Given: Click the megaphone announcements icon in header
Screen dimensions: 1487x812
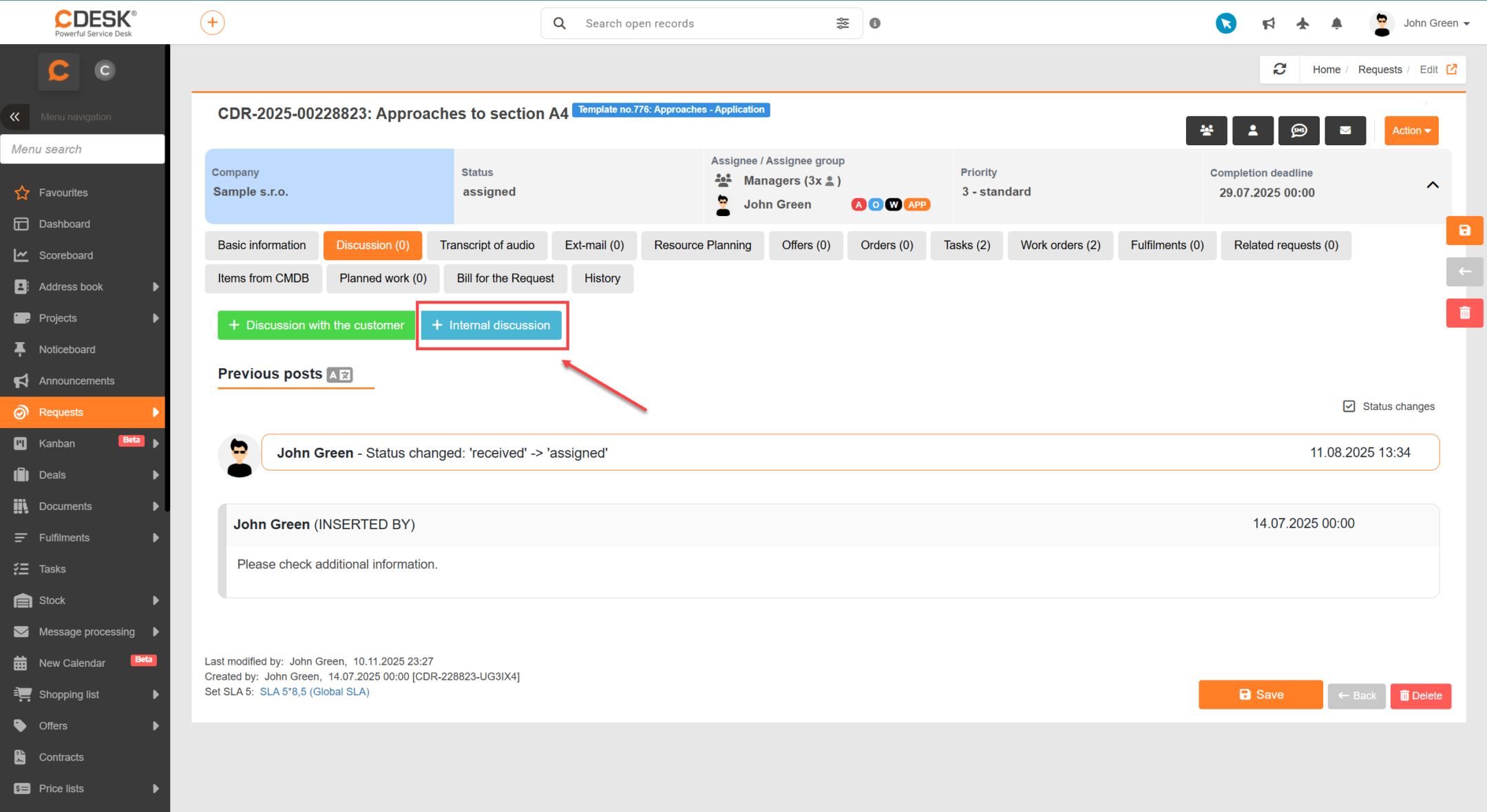Looking at the screenshot, I should click(x=1268, y=23).
